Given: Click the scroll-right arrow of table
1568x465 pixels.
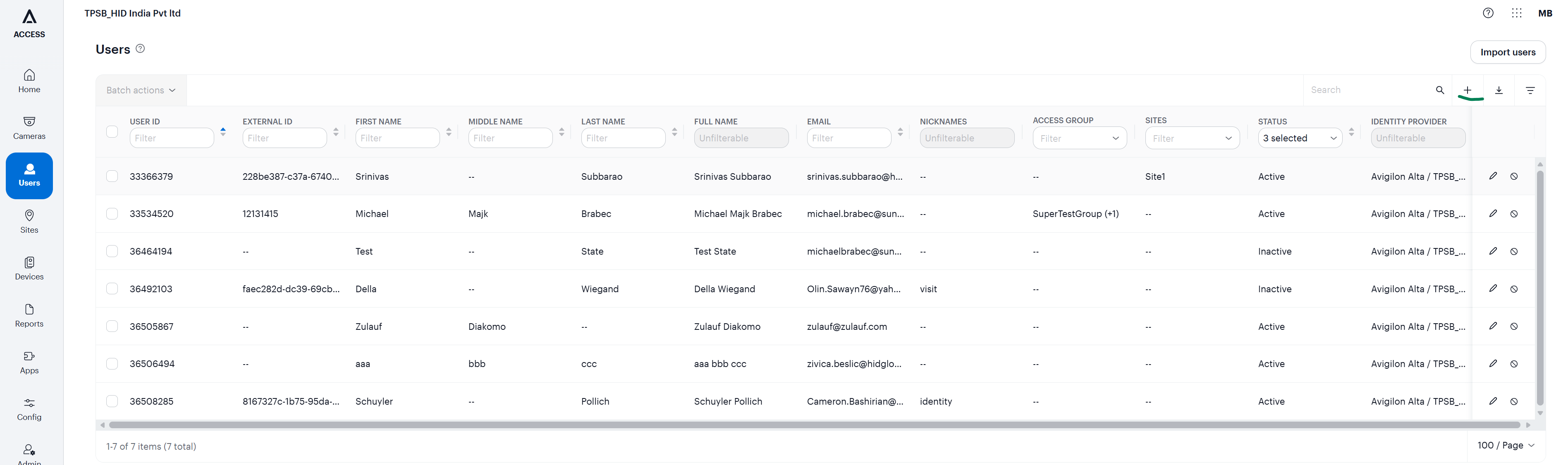Looking at the screenshot, I should click(1528, 425).
